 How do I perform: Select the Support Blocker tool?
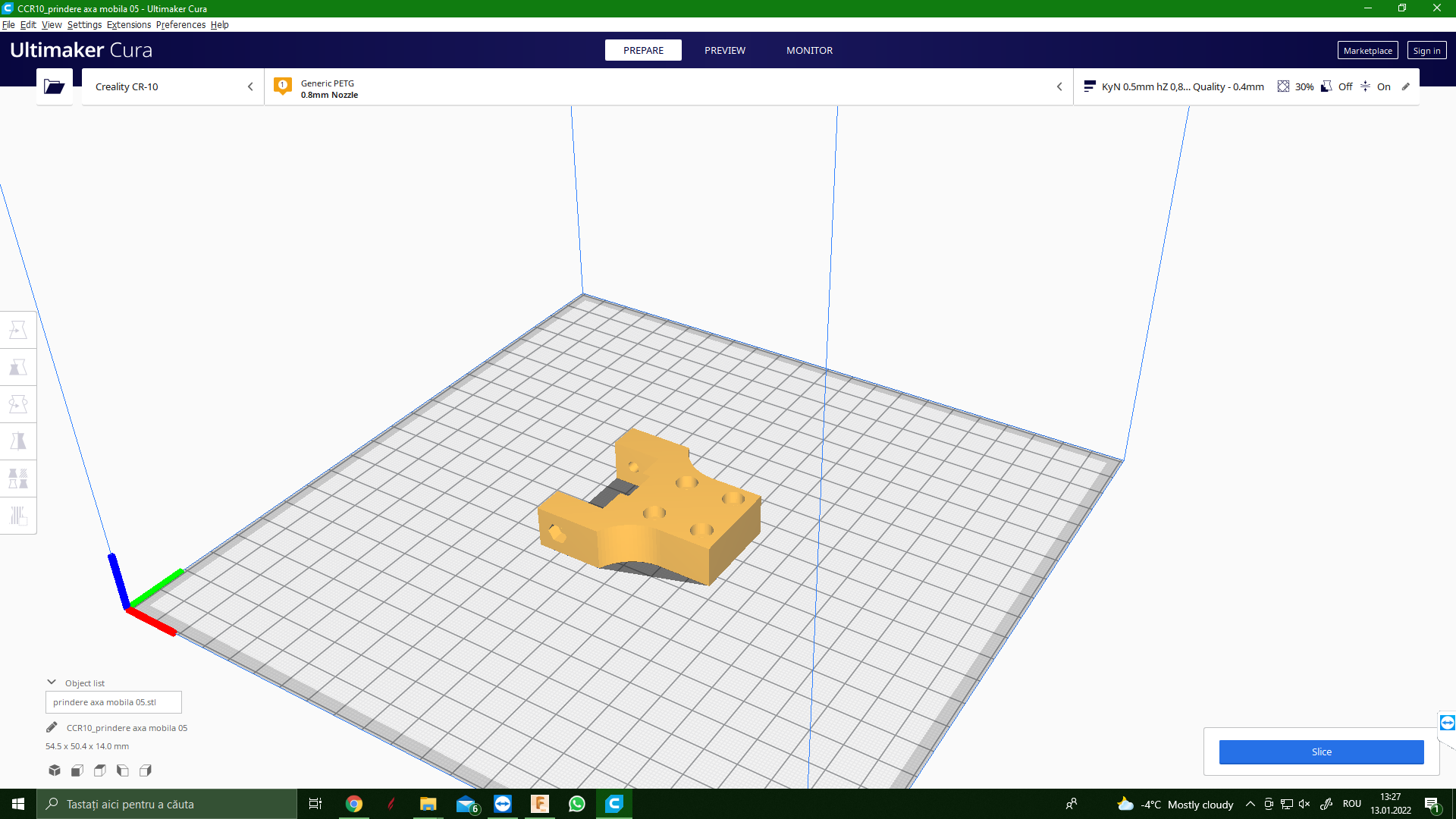(x=18, y=516)
